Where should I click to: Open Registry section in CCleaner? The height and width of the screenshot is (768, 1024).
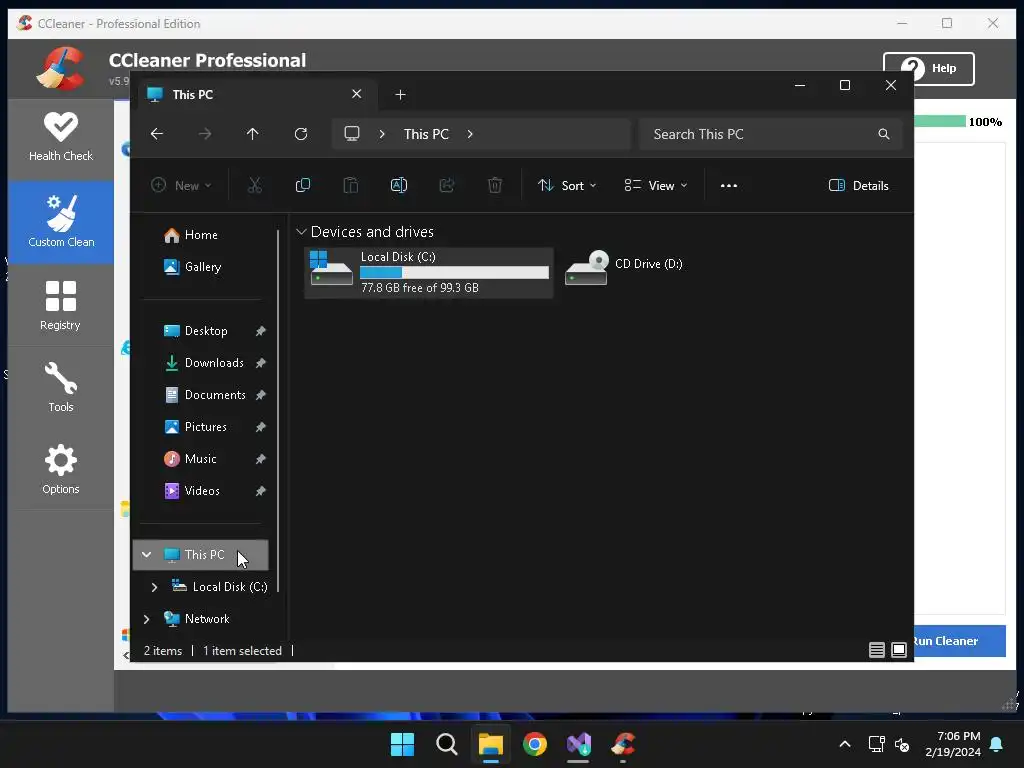pos(61,306)
